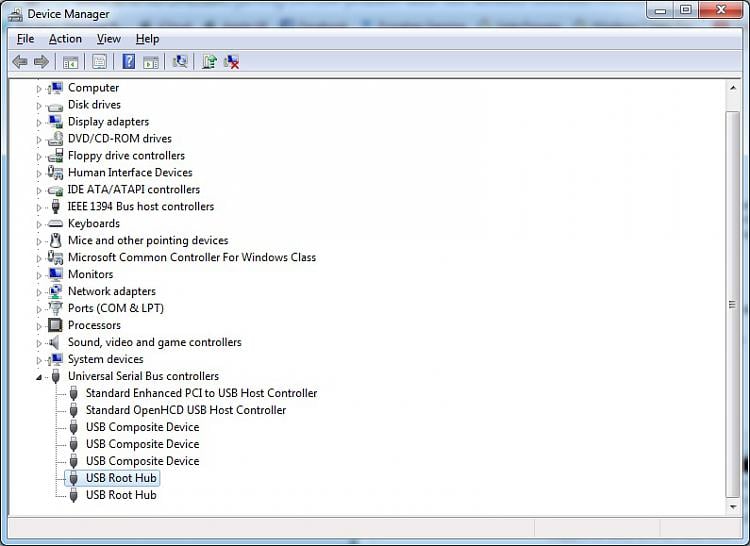750x546 pixels.
Task: Select Universal Serial Bus controllers label
Action: click(143, 376)
